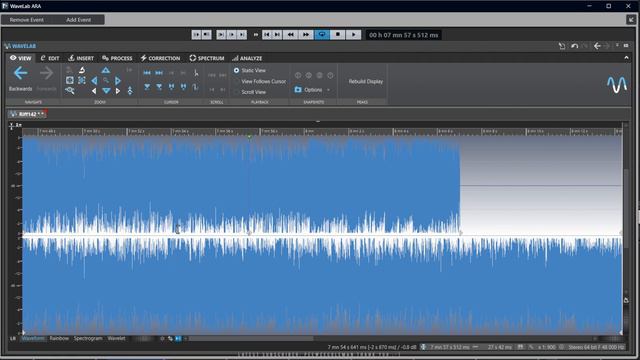The width and height of the screenshot is (640, 360).
Task: Click the Rebuild Display button
Action: (x=366, y=81)
